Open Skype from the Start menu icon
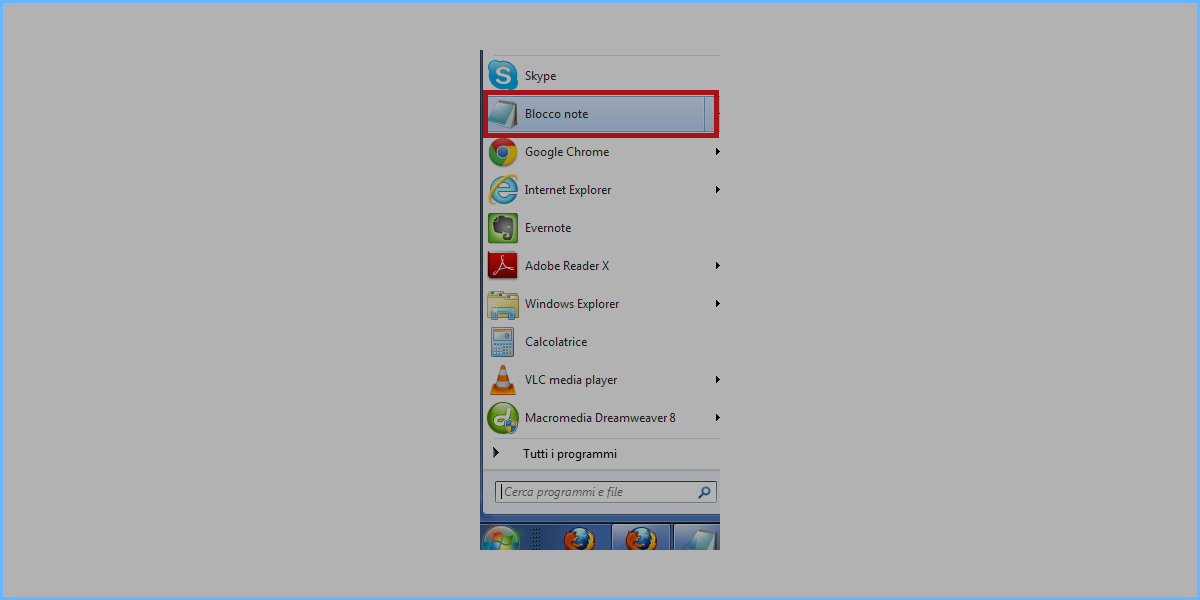Image resolution: width=1200 pixels, height=600 pixels. point(503,76)
